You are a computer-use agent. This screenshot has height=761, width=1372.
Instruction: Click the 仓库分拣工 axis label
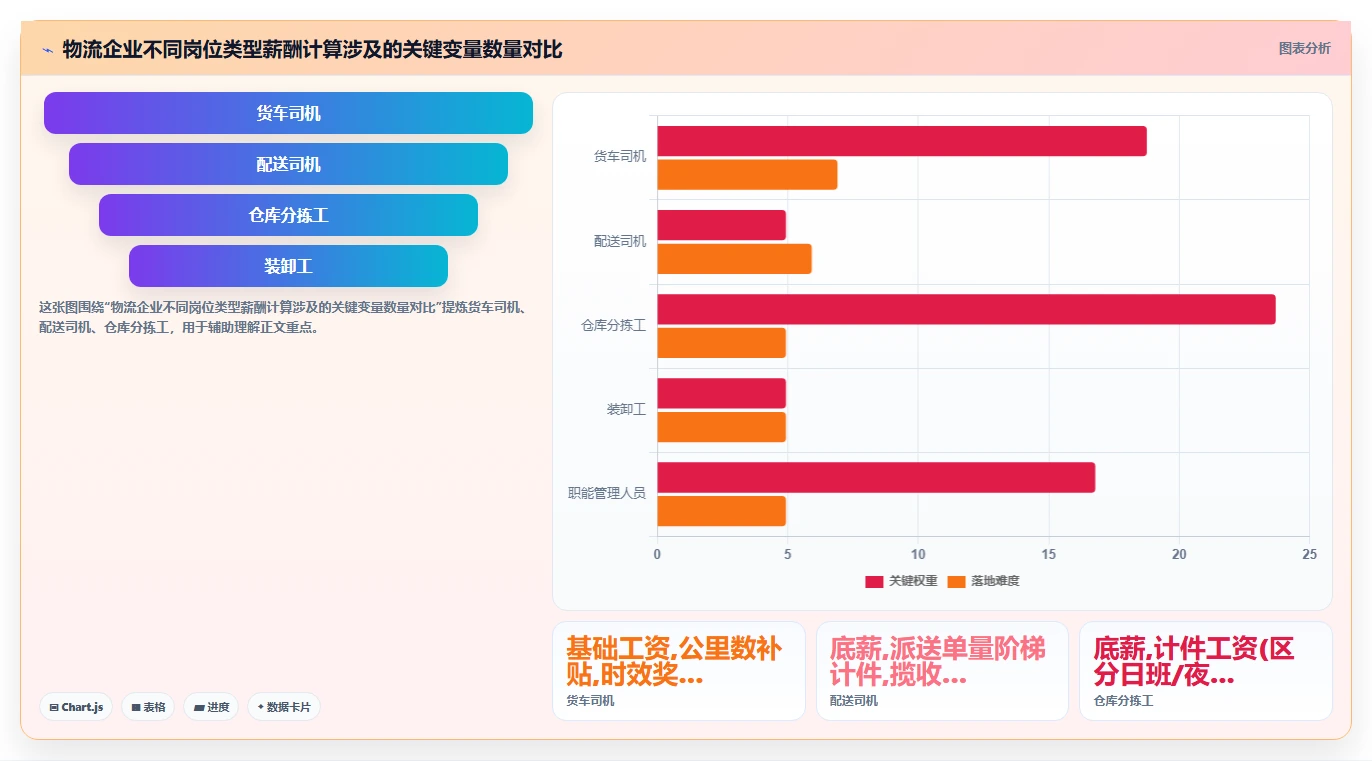coord(614,326)
